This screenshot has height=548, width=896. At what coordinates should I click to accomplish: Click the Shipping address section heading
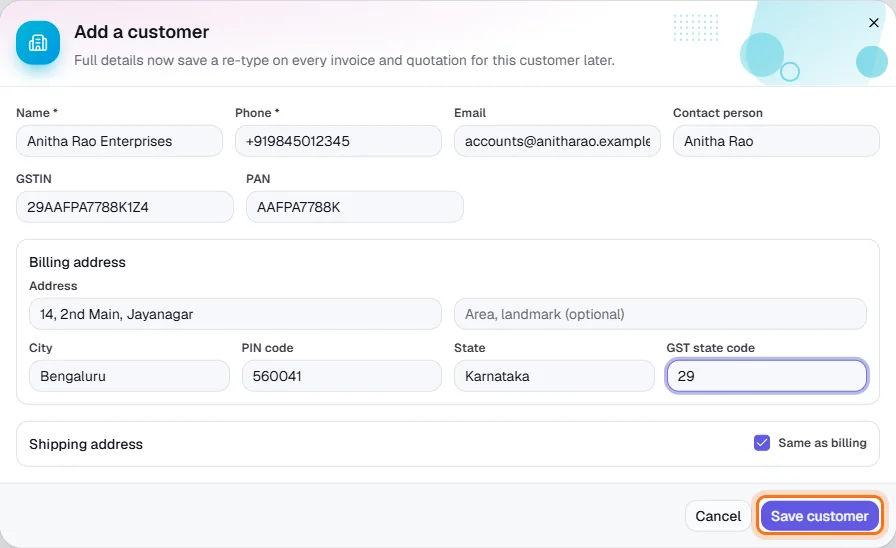[86, 444]
